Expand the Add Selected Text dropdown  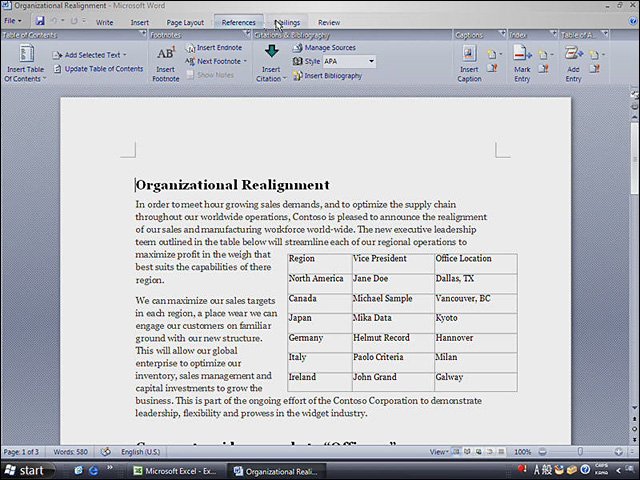[125, 55]
